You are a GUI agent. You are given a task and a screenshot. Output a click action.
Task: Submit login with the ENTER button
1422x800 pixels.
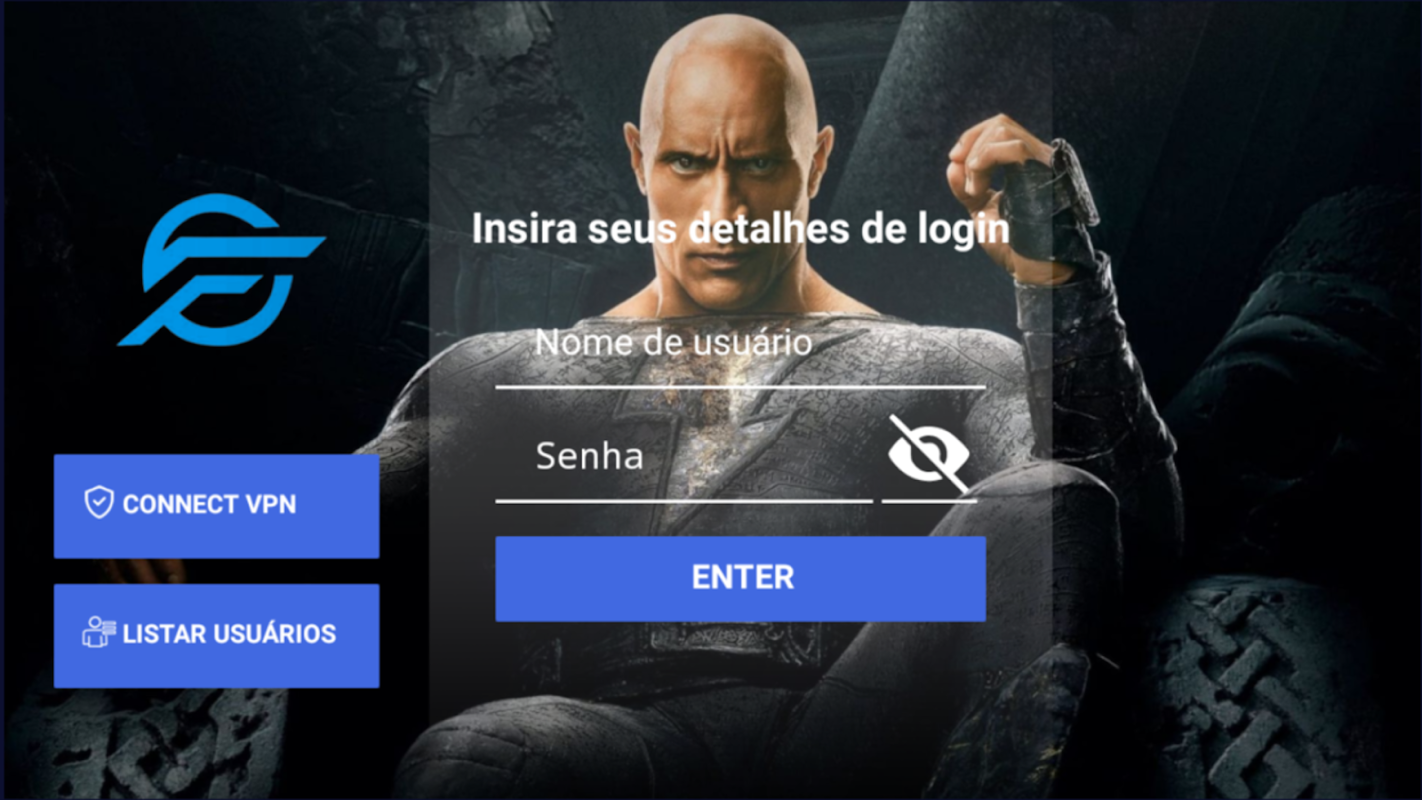[741, 578]
